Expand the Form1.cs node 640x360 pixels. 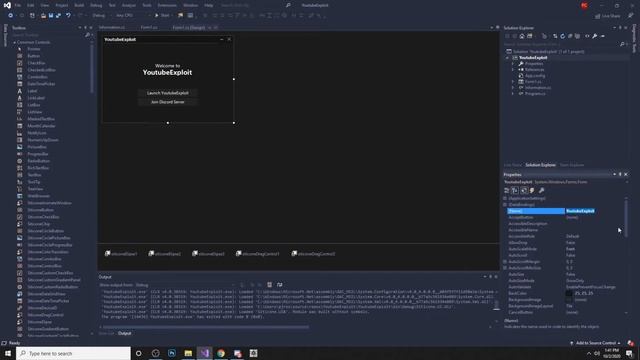pos(513,82)
